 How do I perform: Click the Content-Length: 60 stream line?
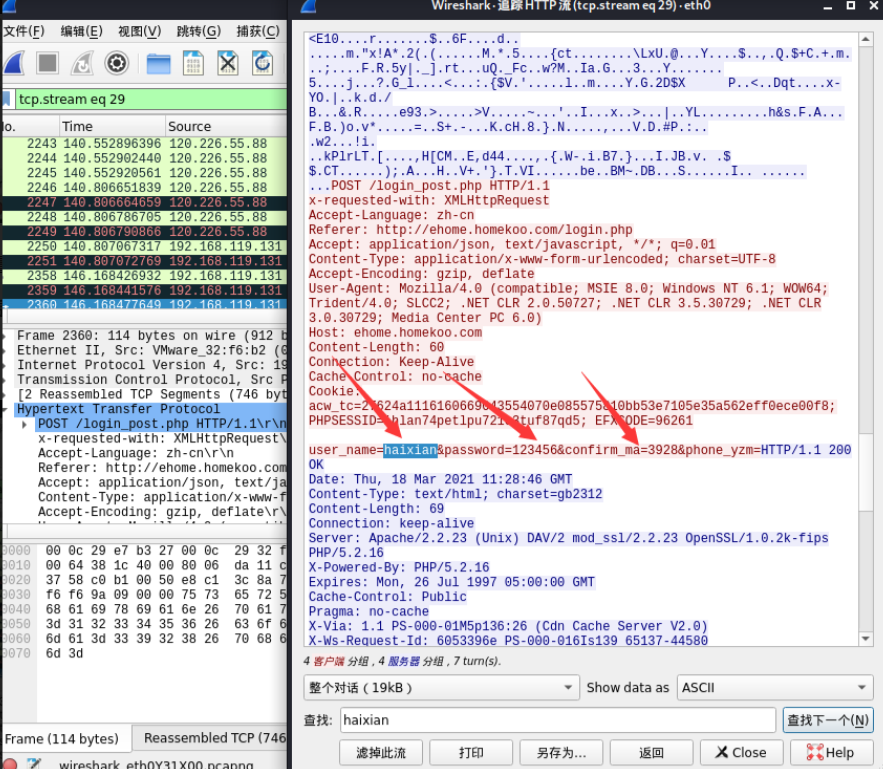pos(376,347)
